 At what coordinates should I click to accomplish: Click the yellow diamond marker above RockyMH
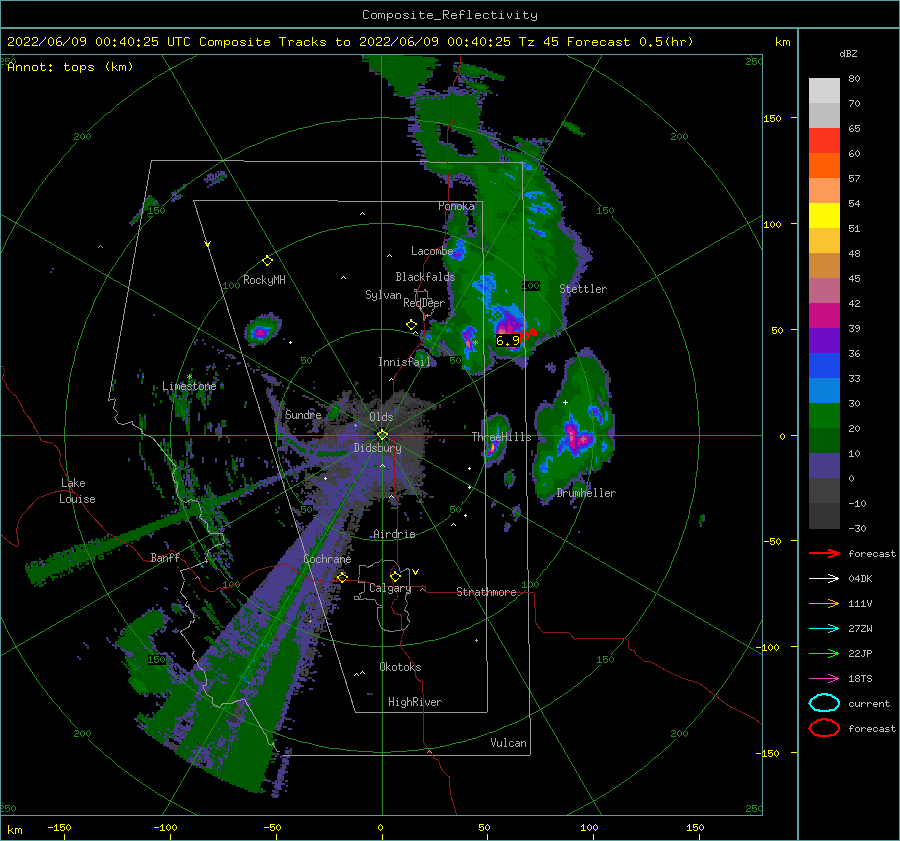click(267, 261)
